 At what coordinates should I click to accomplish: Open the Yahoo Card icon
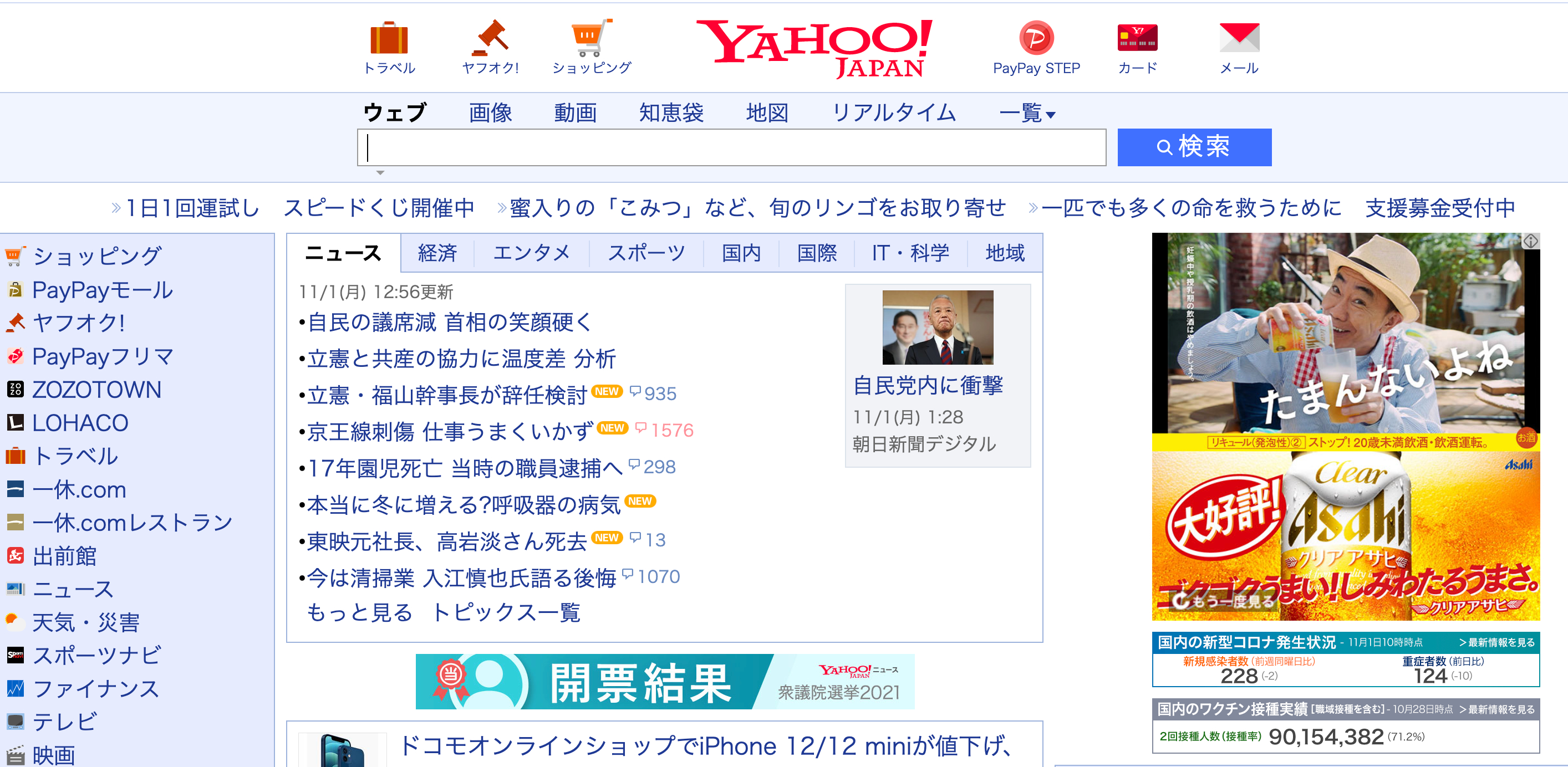coord(1137,38)
